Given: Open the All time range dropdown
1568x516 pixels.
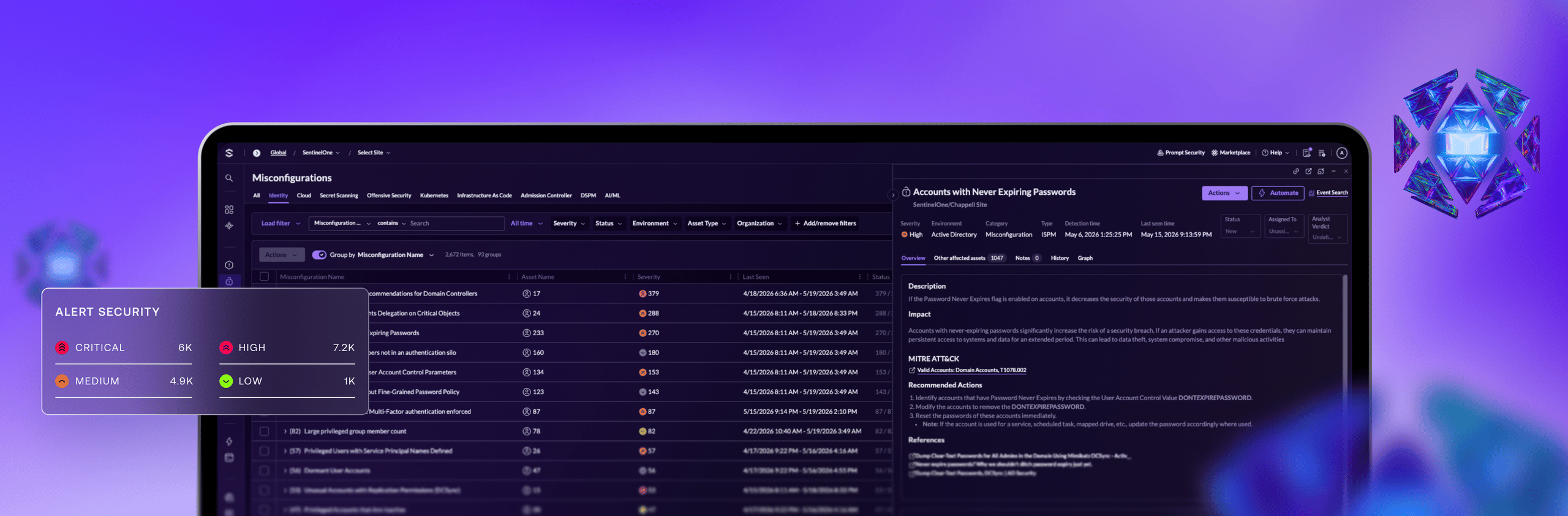Looking at the screenshot, I should click(x=527, y=224).
